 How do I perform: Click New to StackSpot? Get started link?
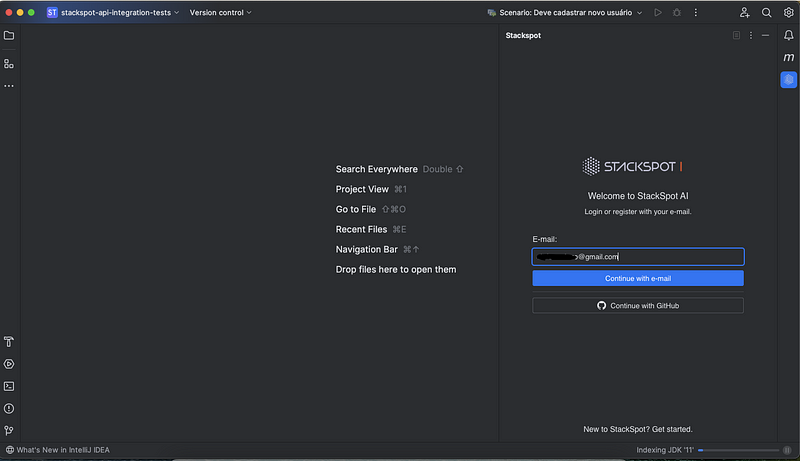[x=638, y=429]
